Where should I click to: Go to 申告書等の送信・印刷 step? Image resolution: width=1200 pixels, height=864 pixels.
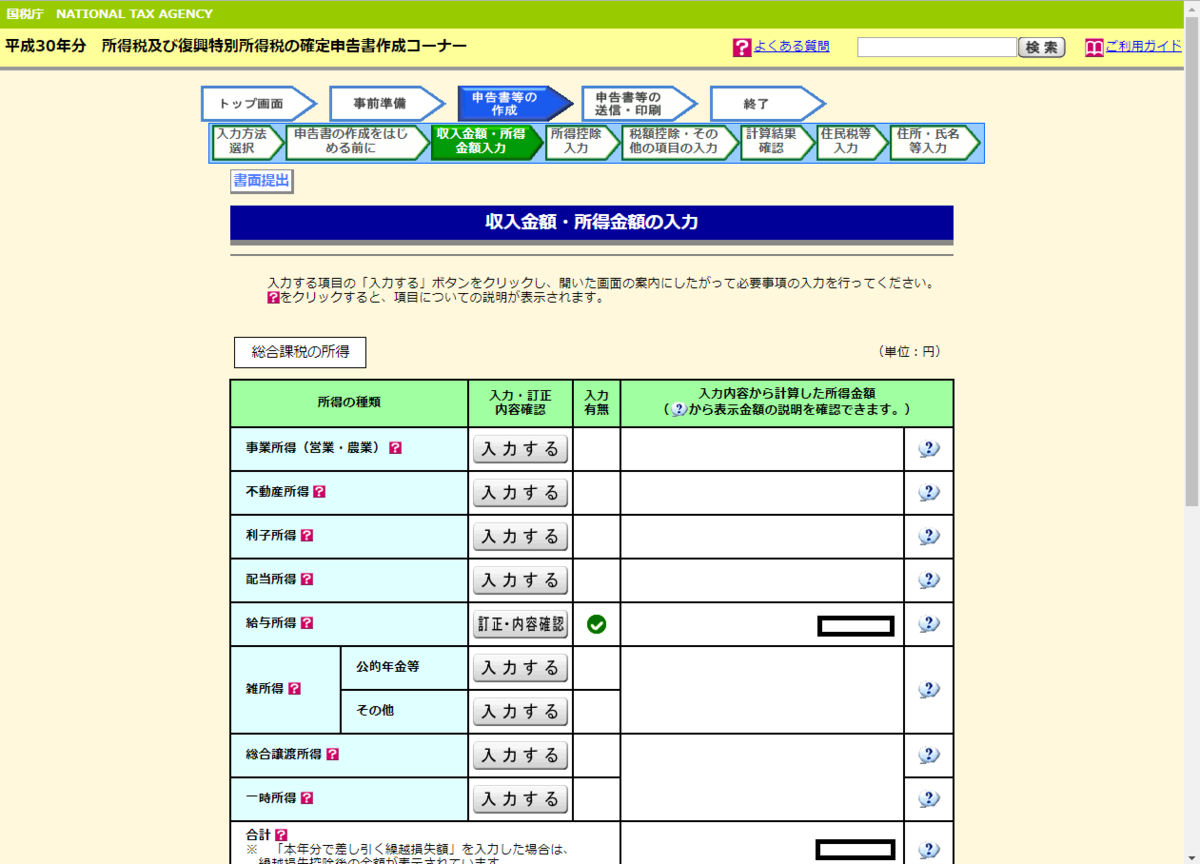(x=640, y=103)
